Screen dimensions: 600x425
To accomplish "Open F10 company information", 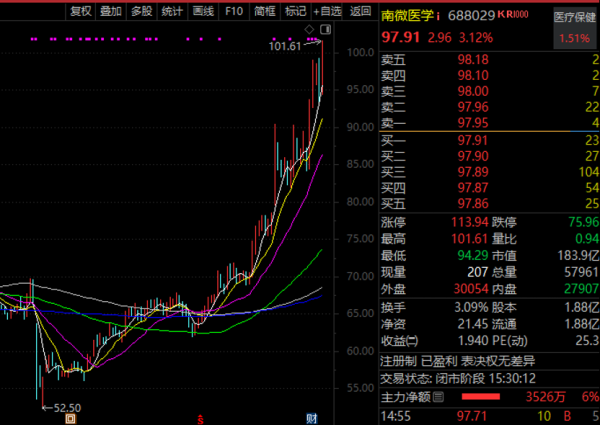I will click(x=234, y=11).
